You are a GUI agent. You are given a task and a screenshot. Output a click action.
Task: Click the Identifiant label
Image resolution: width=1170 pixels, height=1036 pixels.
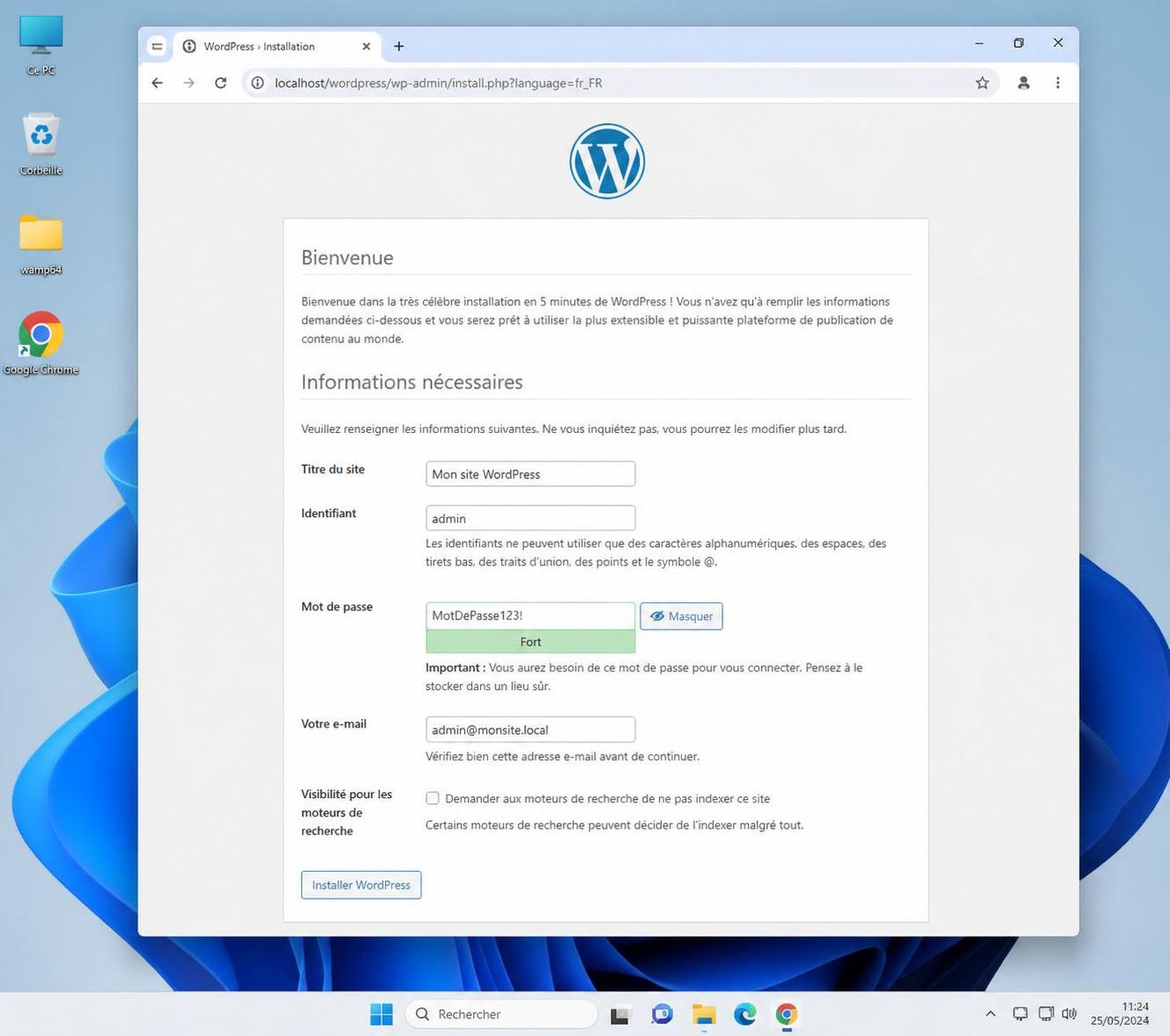[328, 513]
